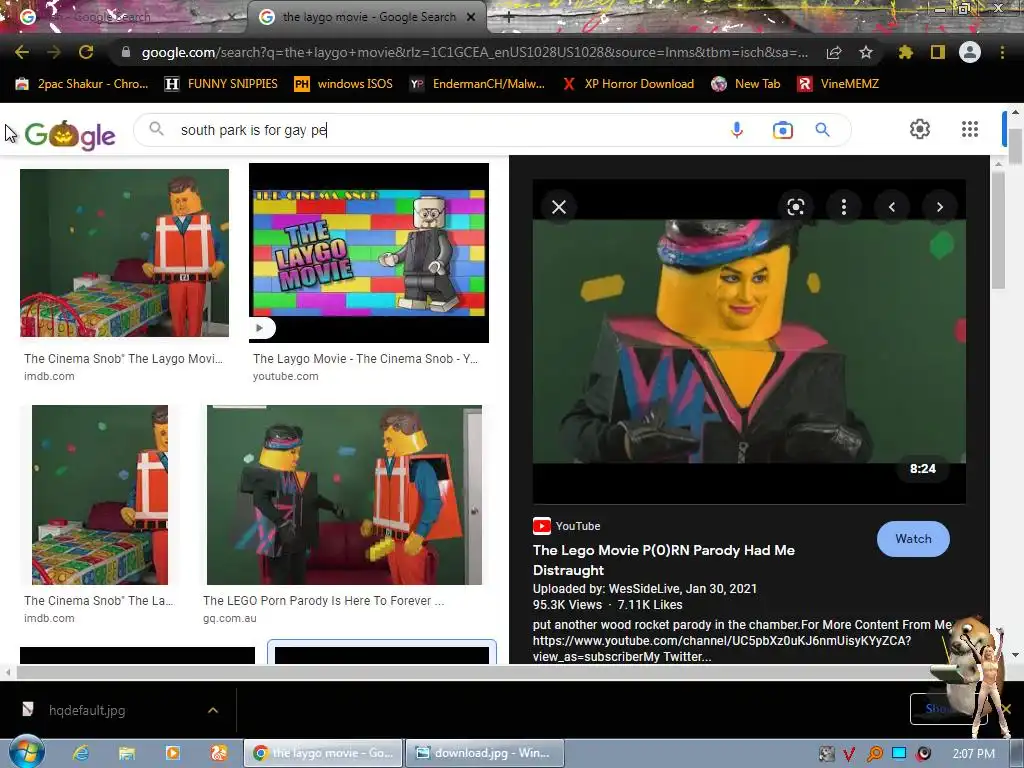The image size is (1024, 768).
Task: Click the page vertical scrollbar thumb
Action: coord(1015,144)
